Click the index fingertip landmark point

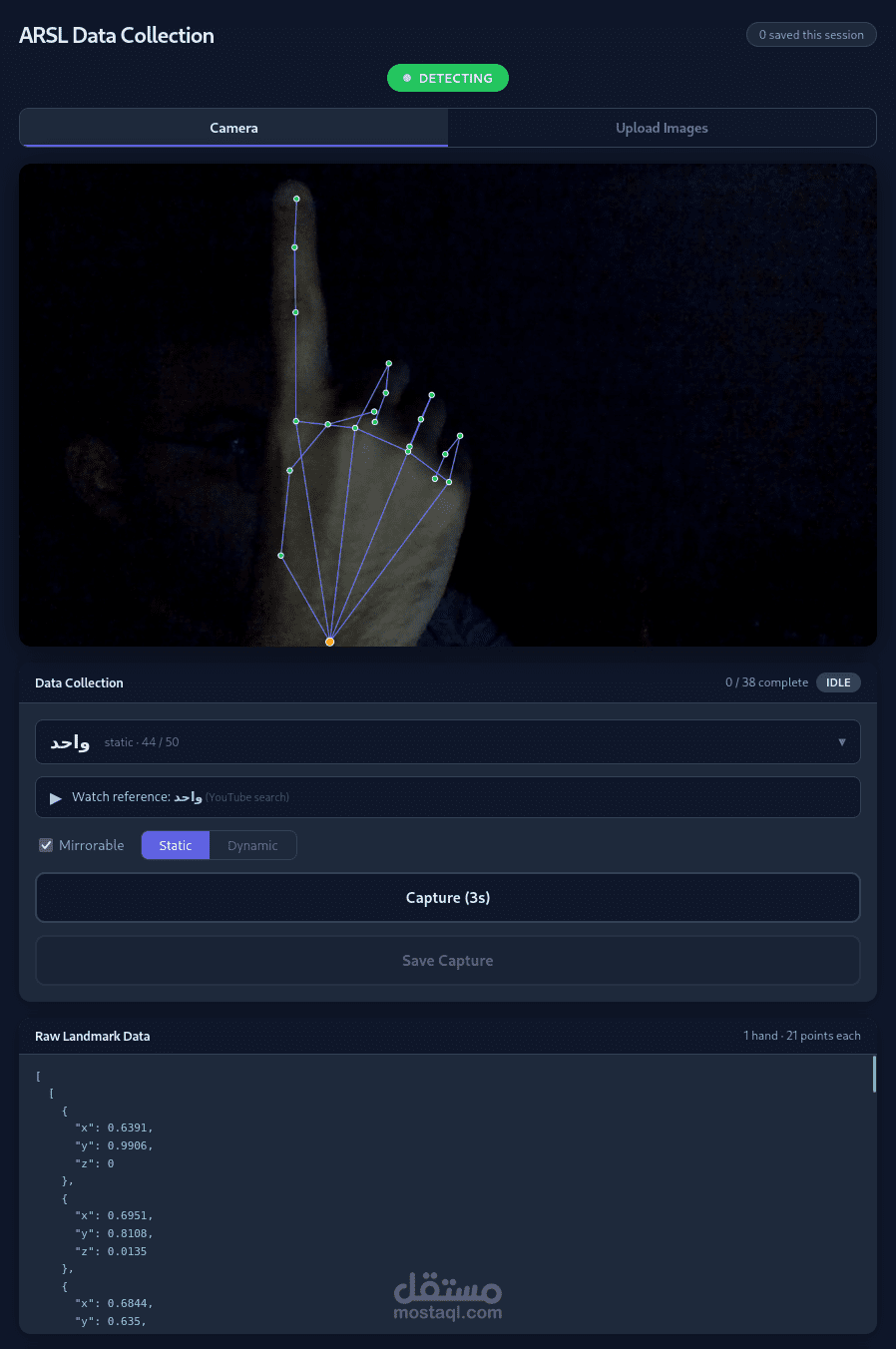click(296, 199)
